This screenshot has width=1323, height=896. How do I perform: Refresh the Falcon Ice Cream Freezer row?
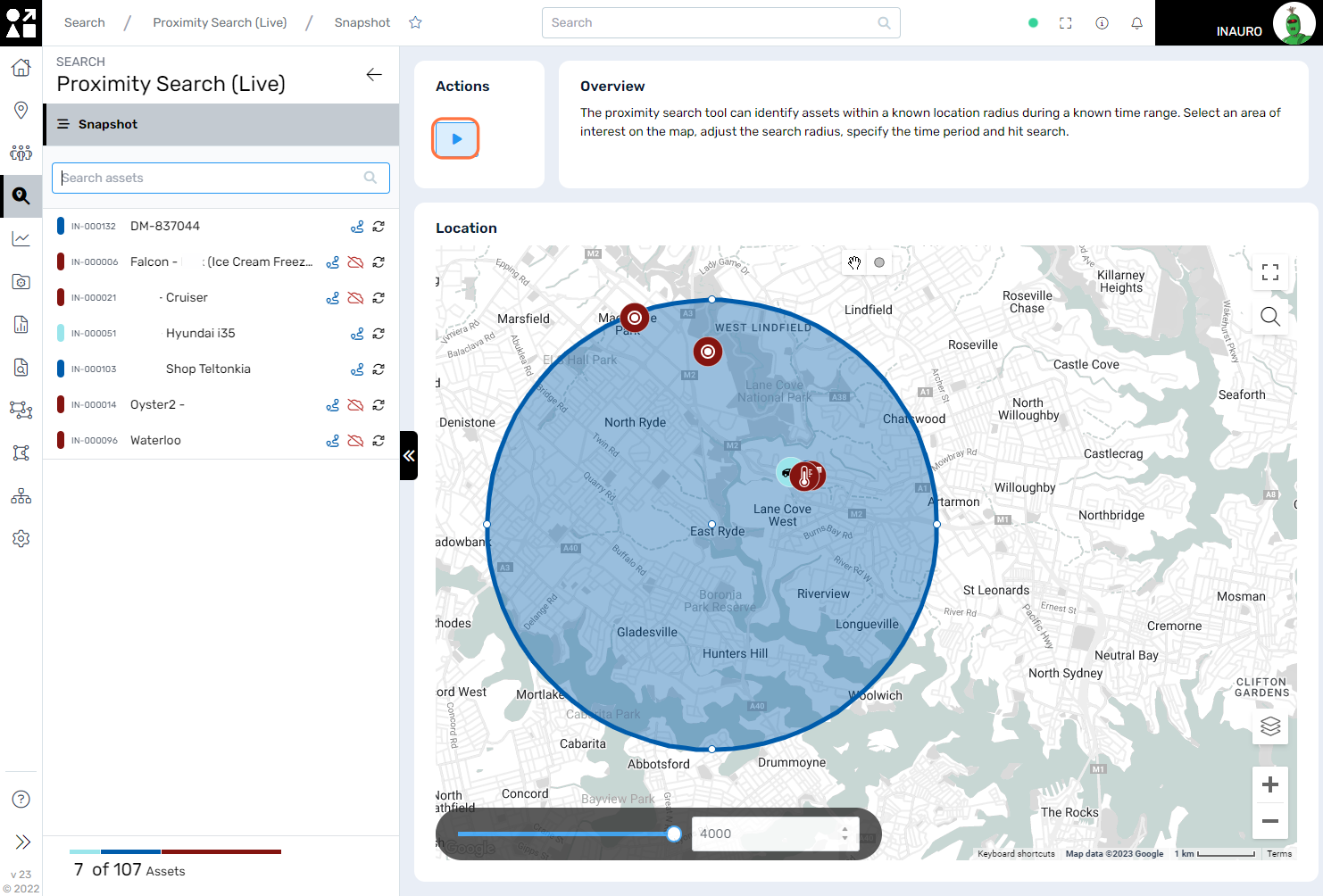point(379,262)
